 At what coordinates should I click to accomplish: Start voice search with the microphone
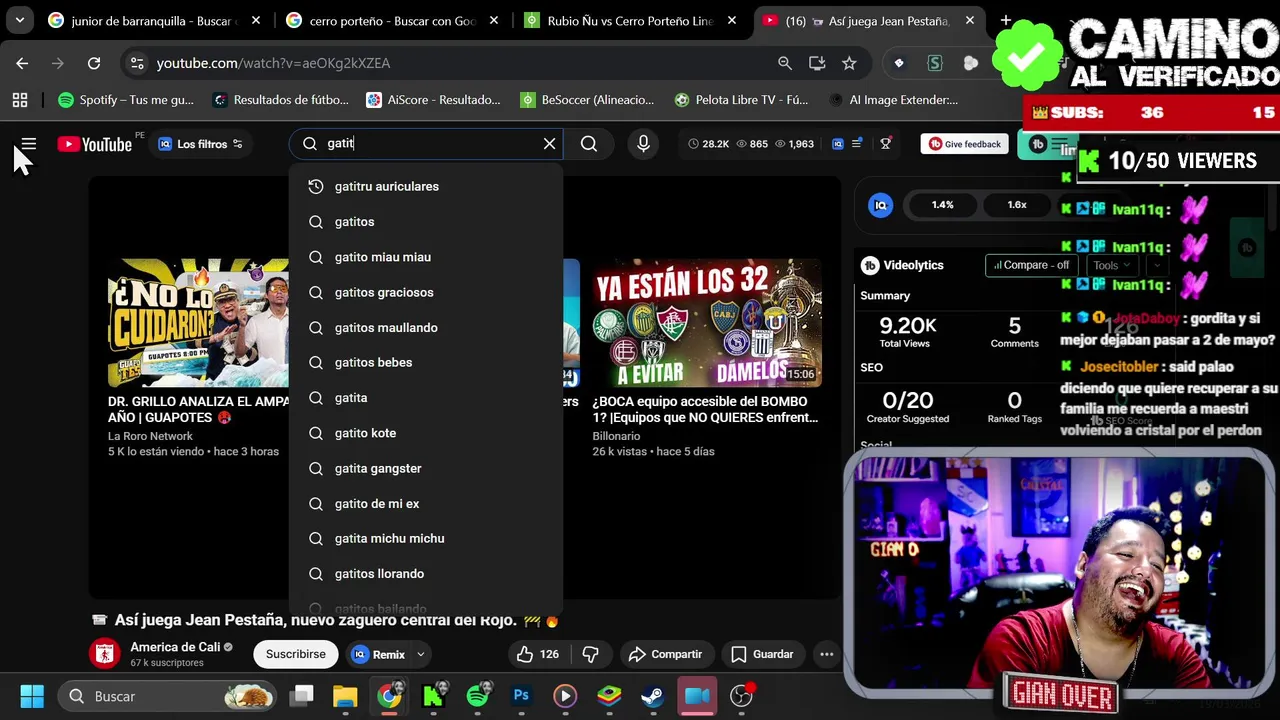pos(644,144)
